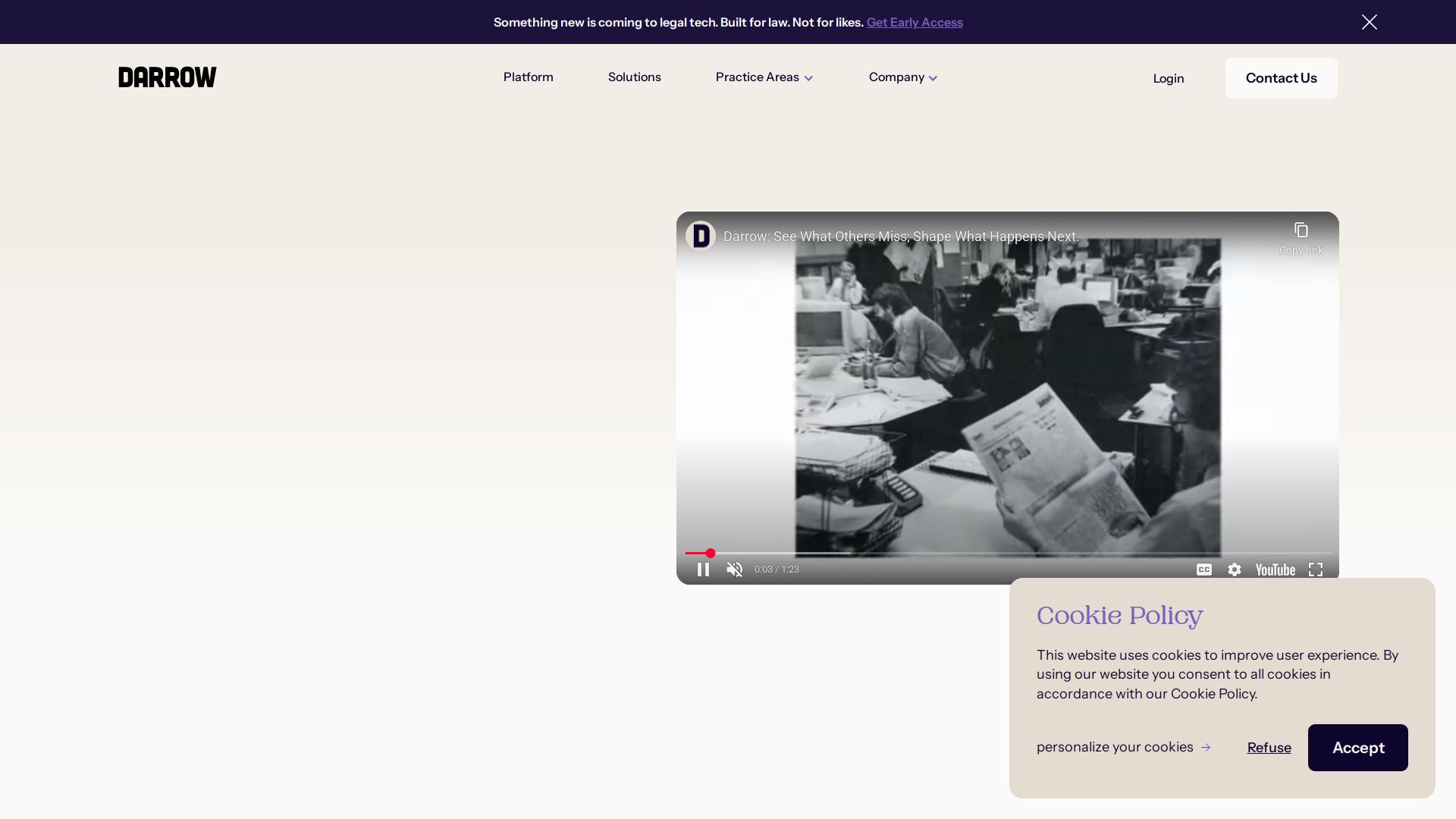Go to Darrow homepage logo
1456x819 pixels.
coord(168,77)
